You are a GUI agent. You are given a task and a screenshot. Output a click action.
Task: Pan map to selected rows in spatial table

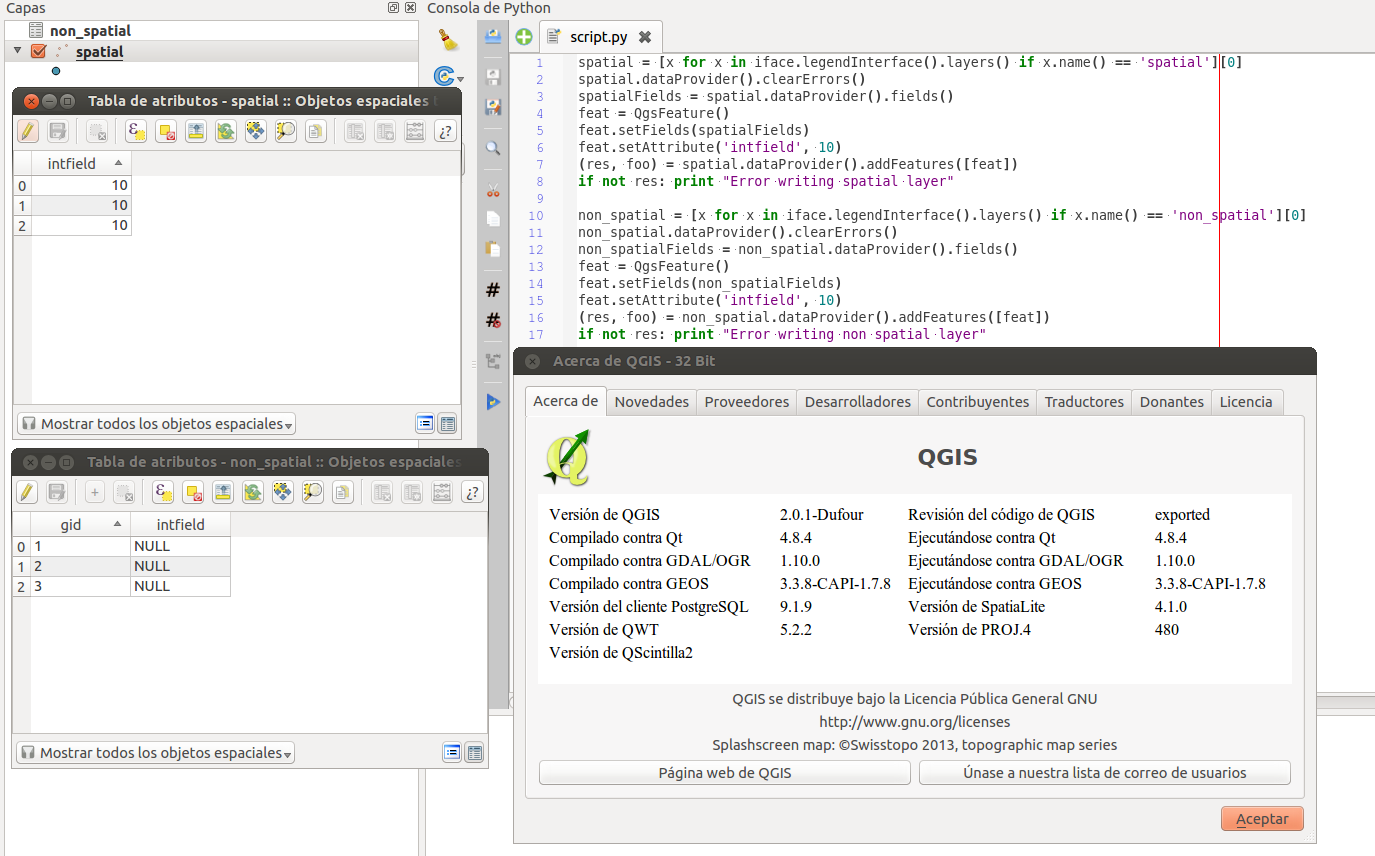coord(256,131)
